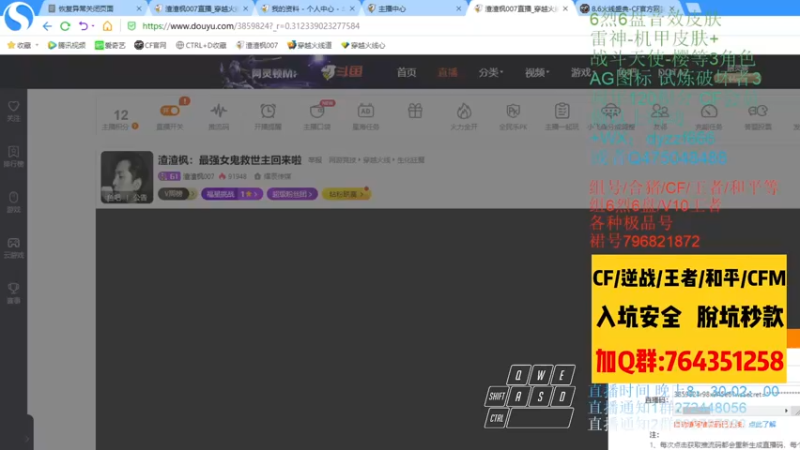800x450 pixels.
Task: Open the gauge task icon in anchor toolbar
Action: 709,116
